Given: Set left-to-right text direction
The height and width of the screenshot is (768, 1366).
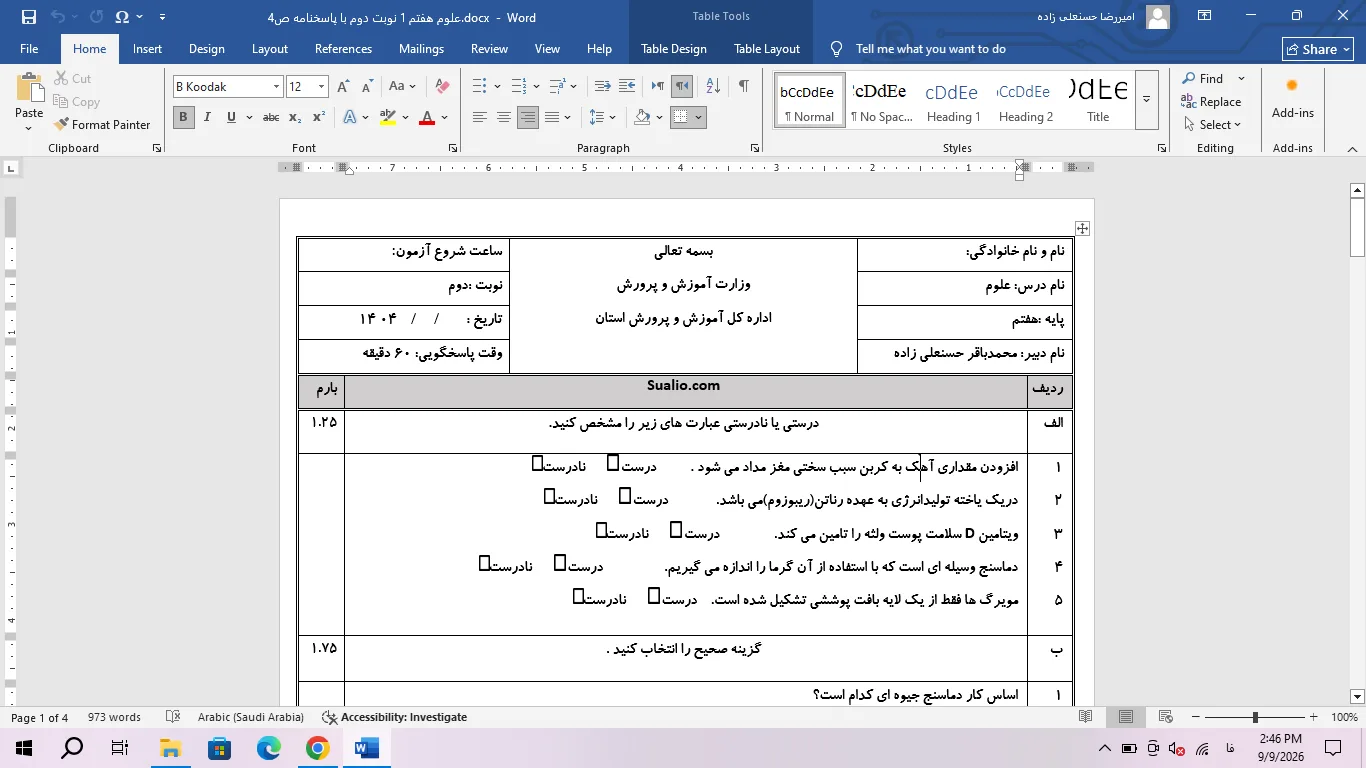Looking at the screenshot, I should pos(657,87).
